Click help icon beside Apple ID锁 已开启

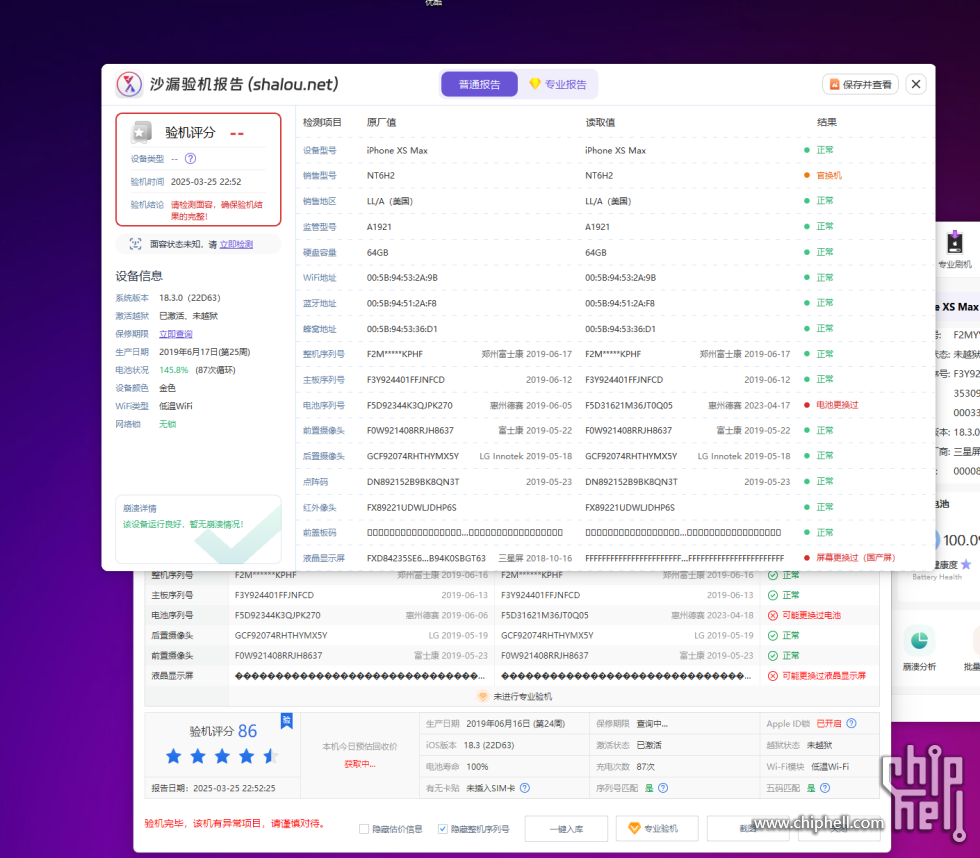point(851,724)
